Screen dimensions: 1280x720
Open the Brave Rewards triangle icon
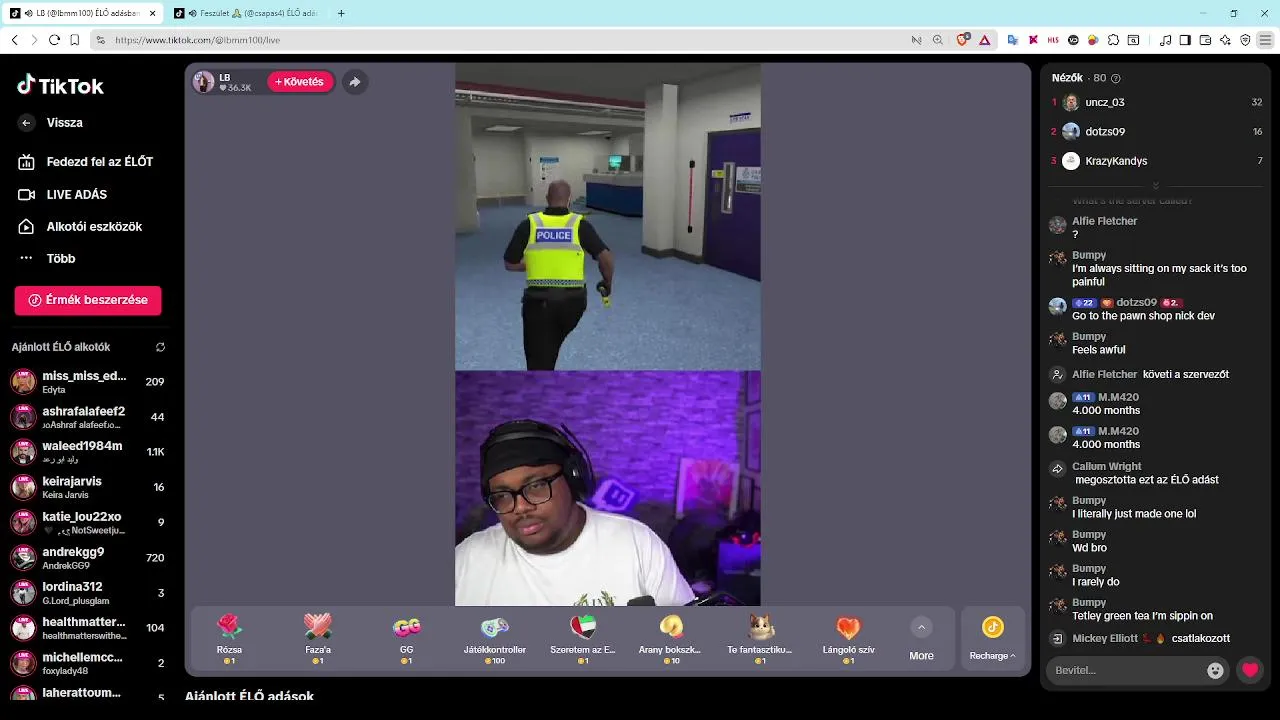click(x=984, y=40)
